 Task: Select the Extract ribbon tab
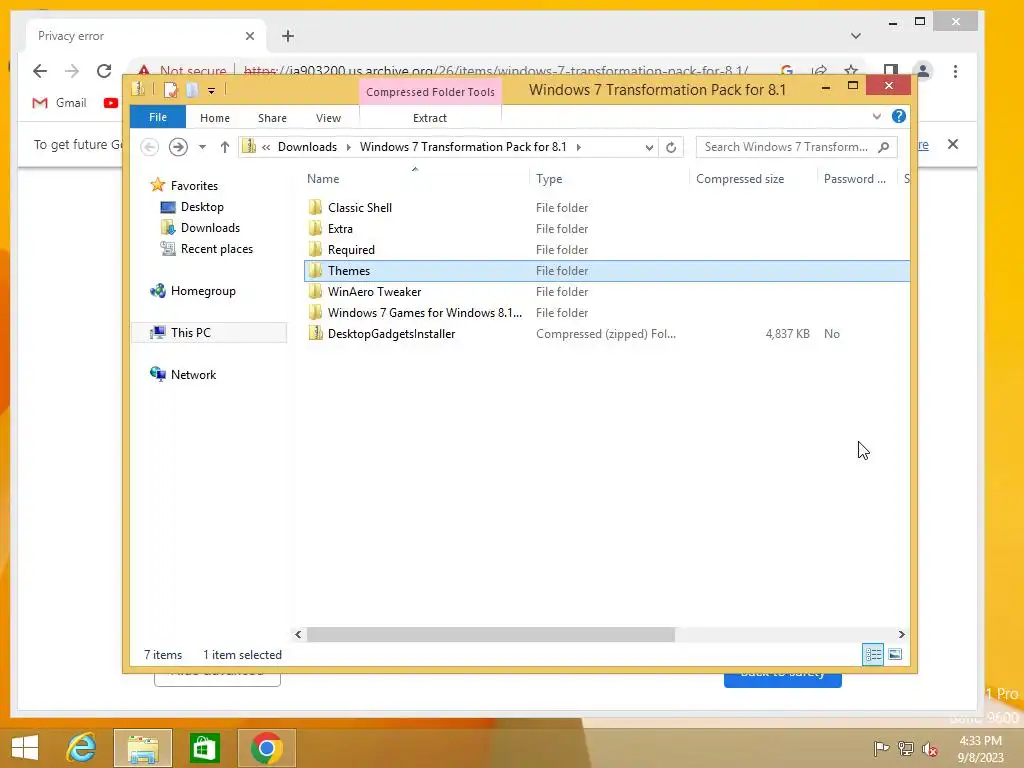pyautogui.click(x=430, y=118)
